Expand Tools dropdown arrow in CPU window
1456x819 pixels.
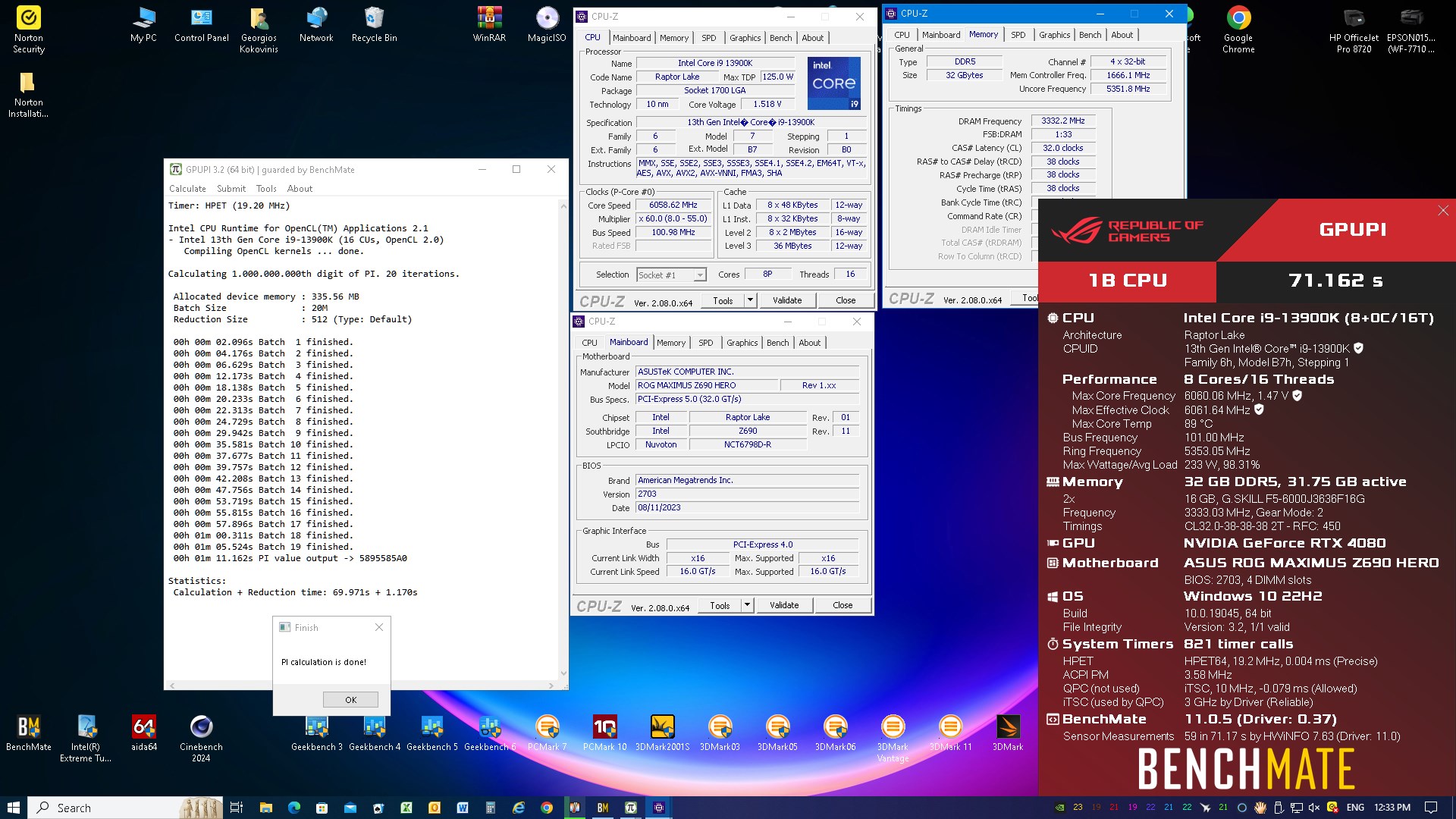click(x=750, y=300)
